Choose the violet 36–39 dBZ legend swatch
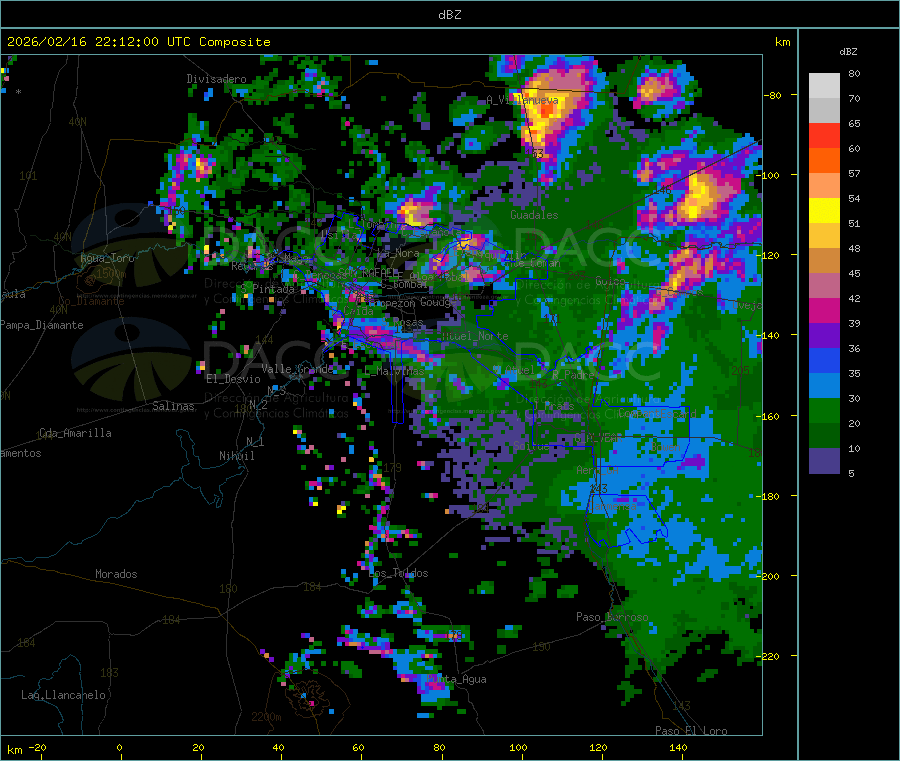 [824, 336]
